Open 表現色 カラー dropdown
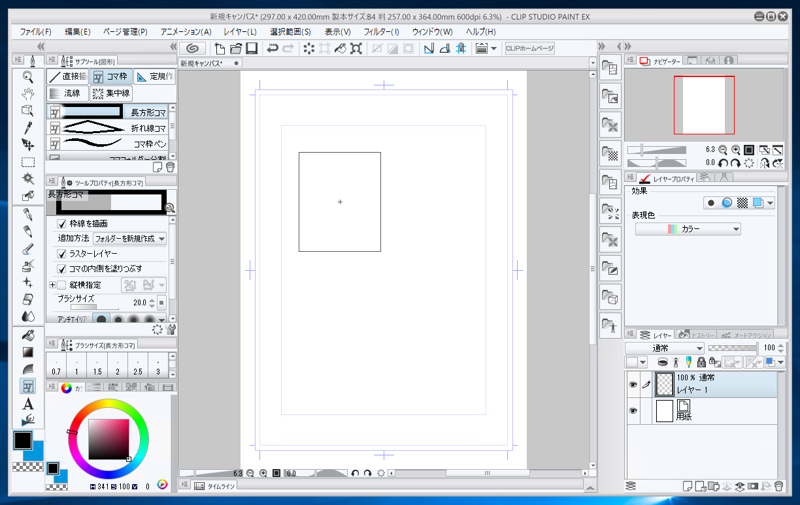800x505 pixels. click(x=687, y=229)
